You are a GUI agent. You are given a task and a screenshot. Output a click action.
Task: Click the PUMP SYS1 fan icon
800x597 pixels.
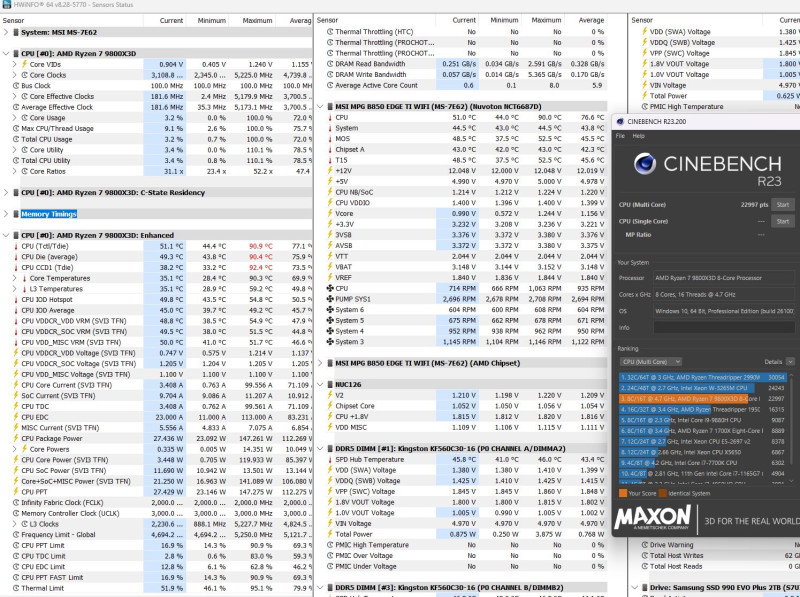(x=330, y=299)
